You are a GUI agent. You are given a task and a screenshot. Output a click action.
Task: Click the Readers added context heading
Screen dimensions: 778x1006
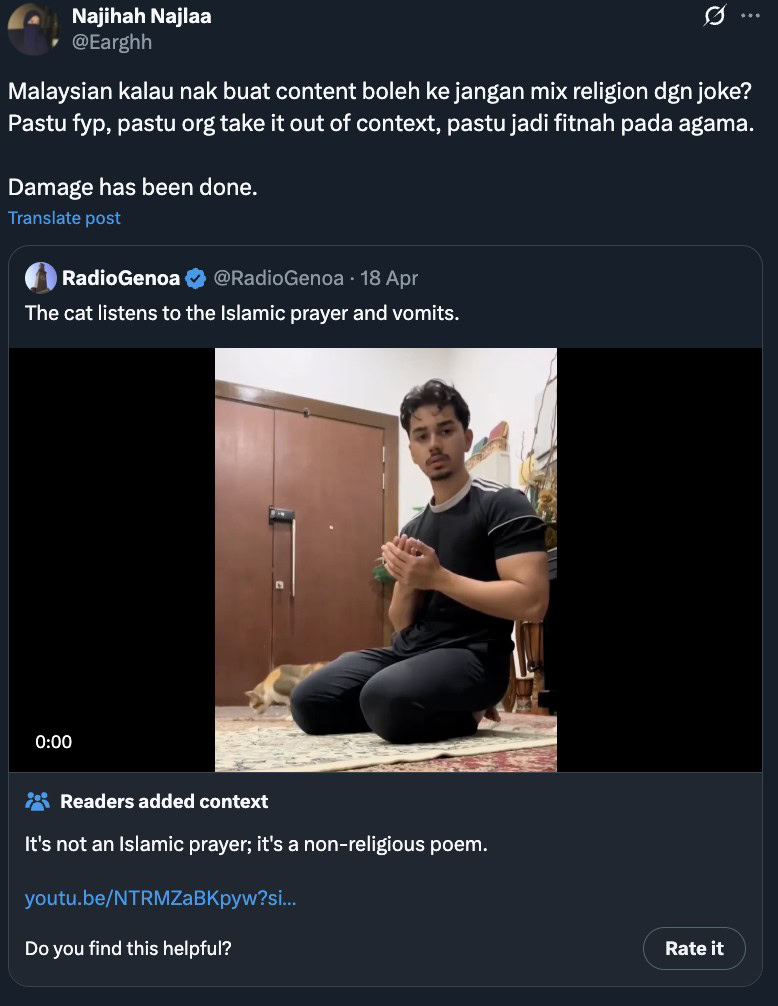click(164, 801)
